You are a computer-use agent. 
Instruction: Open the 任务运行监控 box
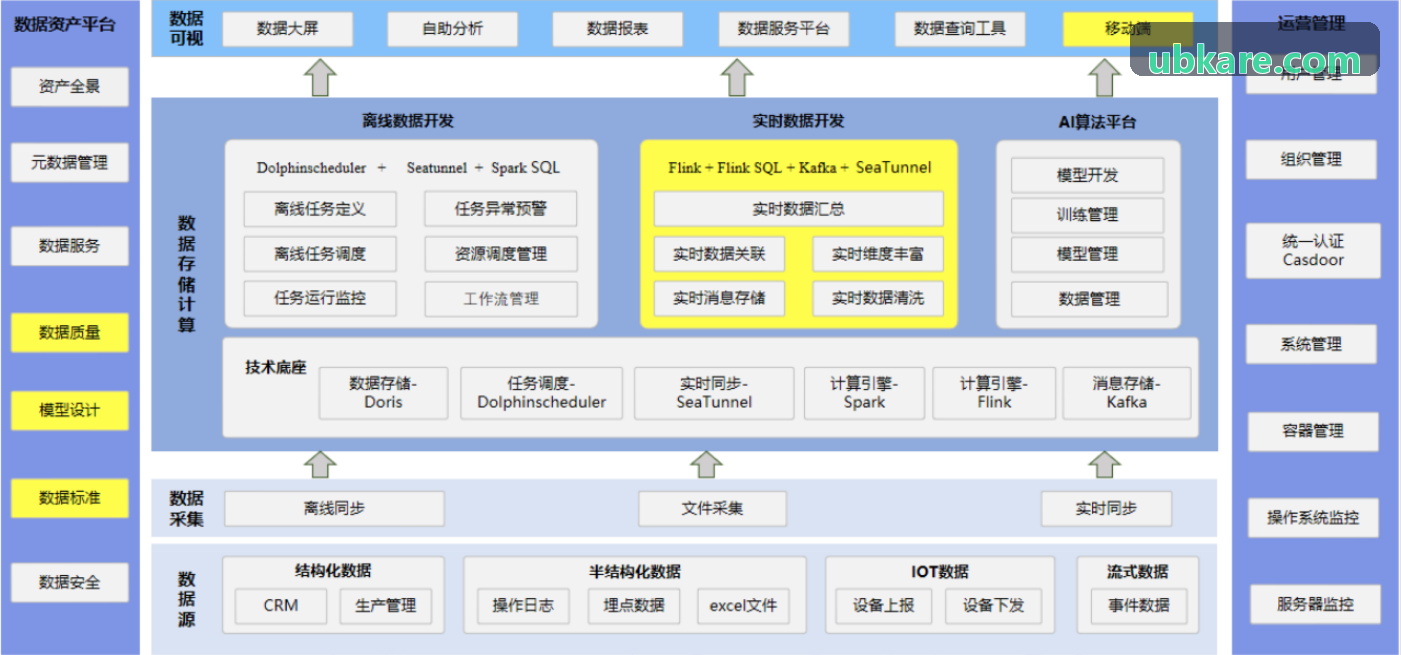(x=320, y=298)
